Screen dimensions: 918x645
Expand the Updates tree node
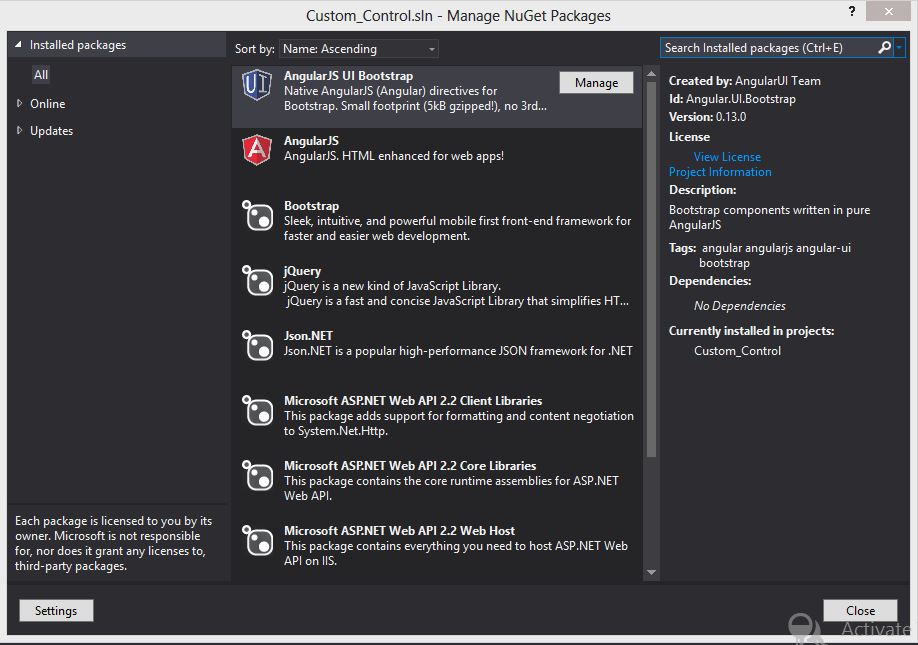pos(19,131)
